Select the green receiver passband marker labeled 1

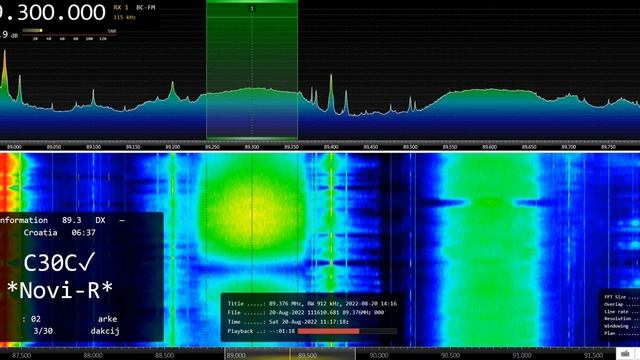(252, 9)
